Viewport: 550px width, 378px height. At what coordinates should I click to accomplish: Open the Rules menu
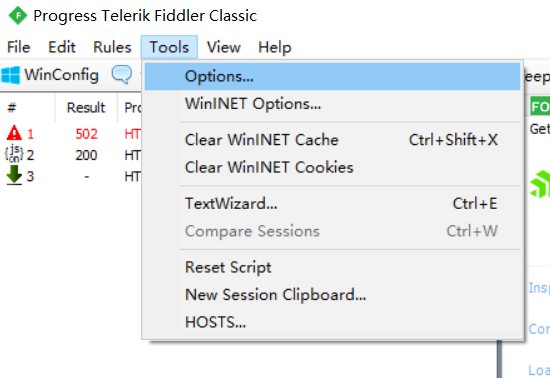pos(112,47)
